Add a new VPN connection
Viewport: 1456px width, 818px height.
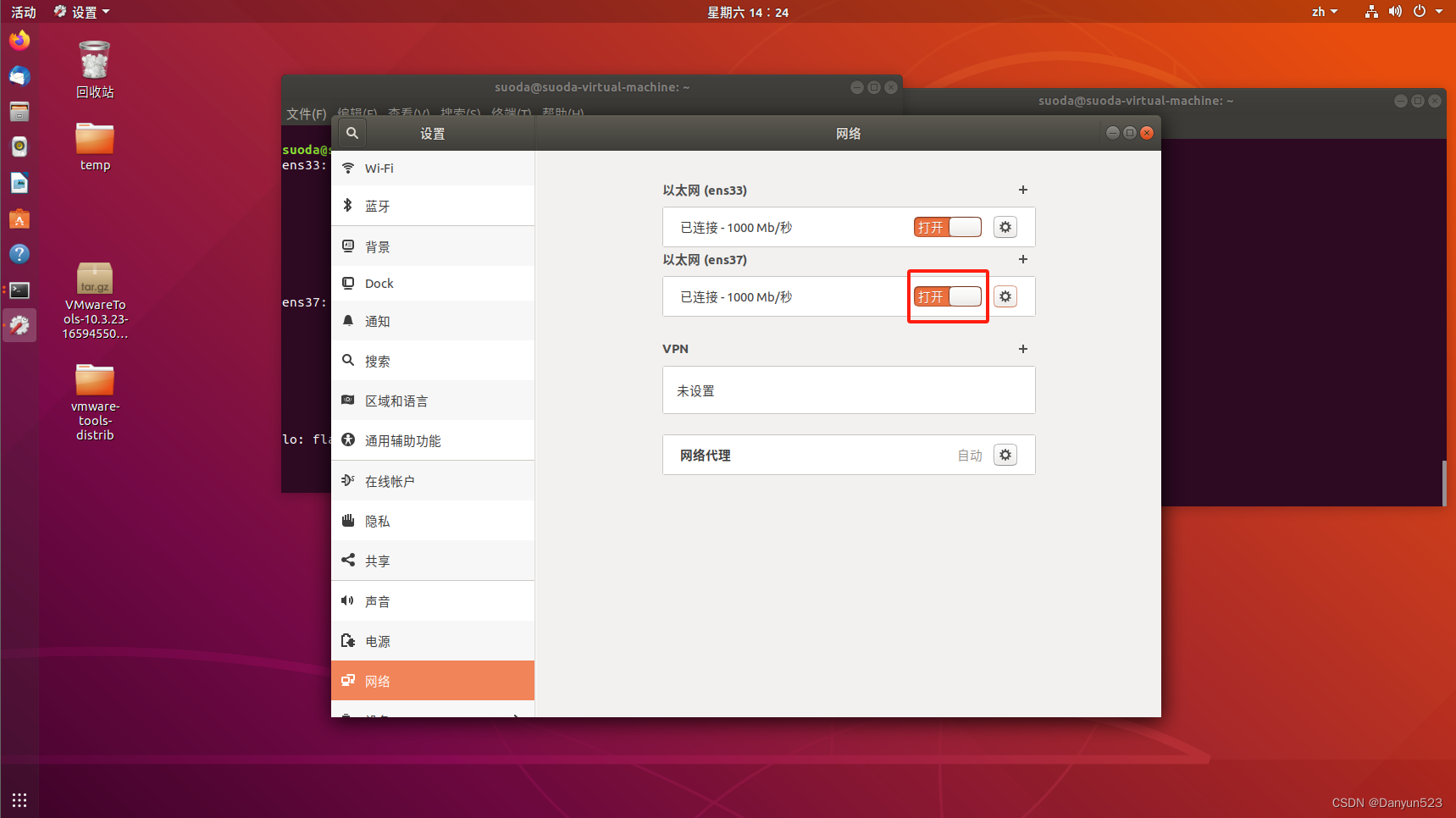point(1023,349)
